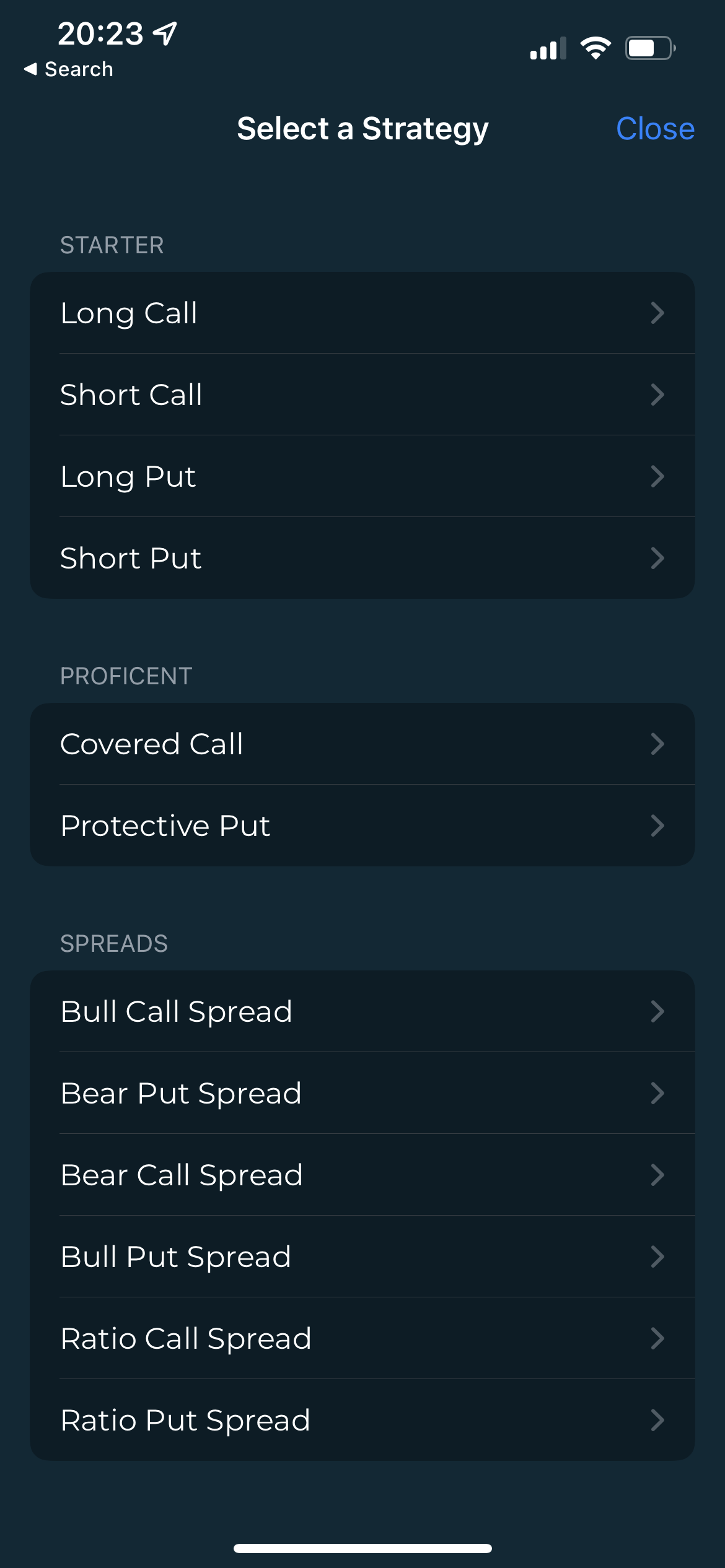Choose the Protective Put strategy
Image resolution: width=725 pixels, height=1568 pixels.
coord(362,825)
